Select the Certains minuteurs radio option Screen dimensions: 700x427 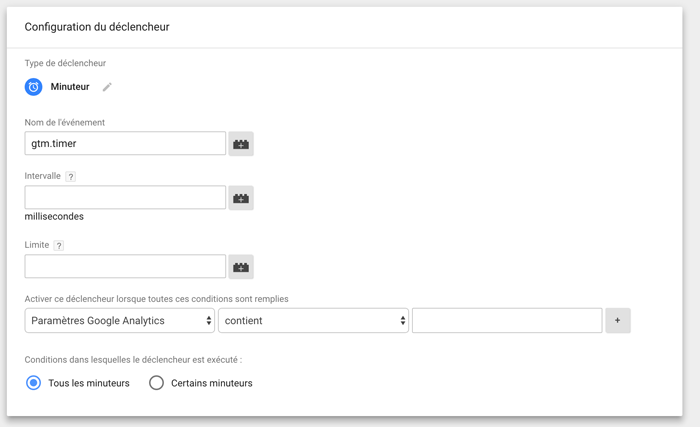click(x=156, y=383)
